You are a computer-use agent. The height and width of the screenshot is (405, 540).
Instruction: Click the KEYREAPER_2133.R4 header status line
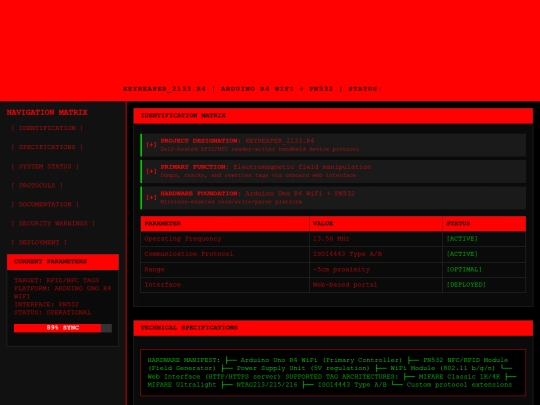(x=252, y=89)
